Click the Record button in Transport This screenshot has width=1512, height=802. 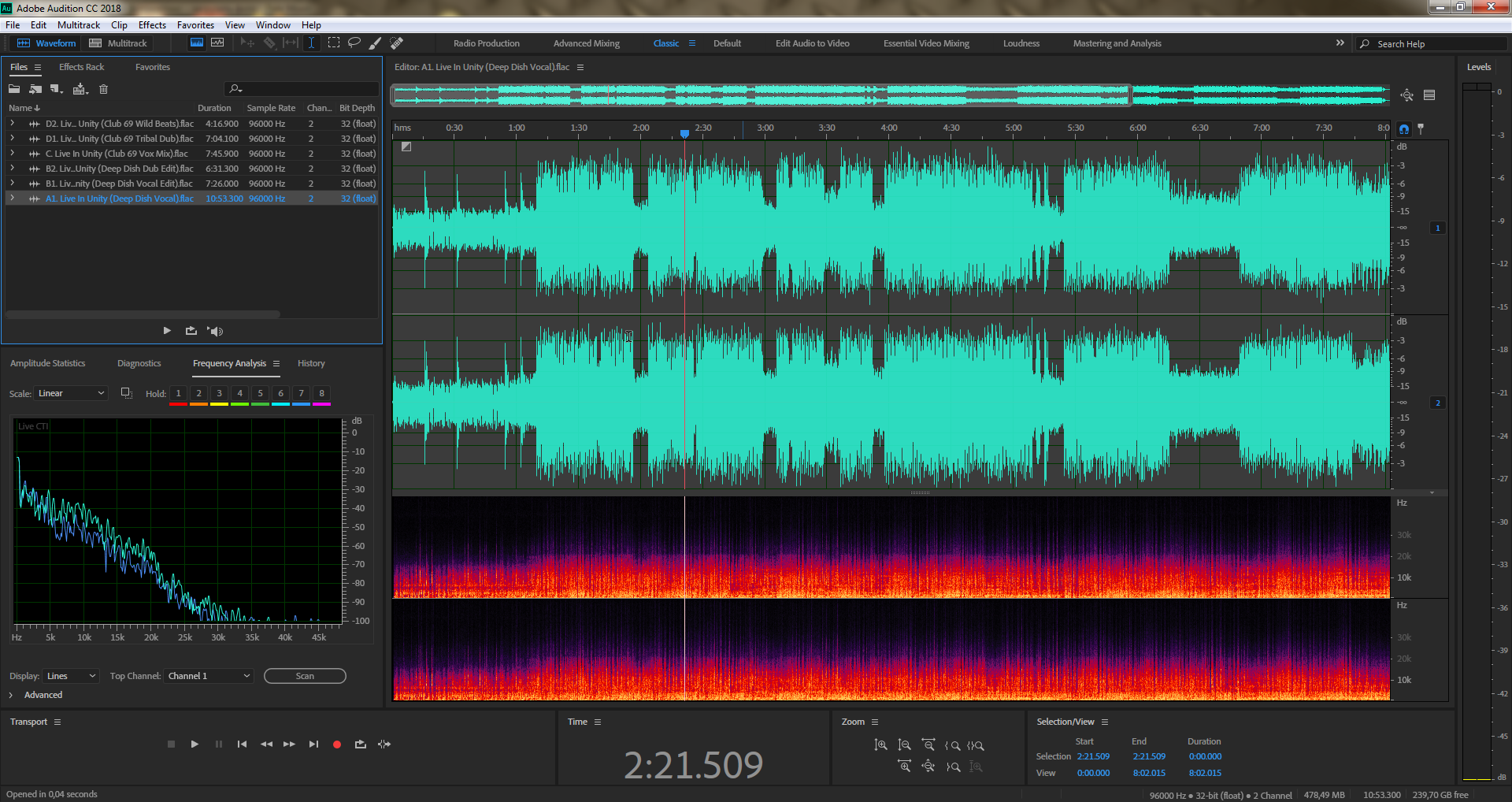[337, 744]
